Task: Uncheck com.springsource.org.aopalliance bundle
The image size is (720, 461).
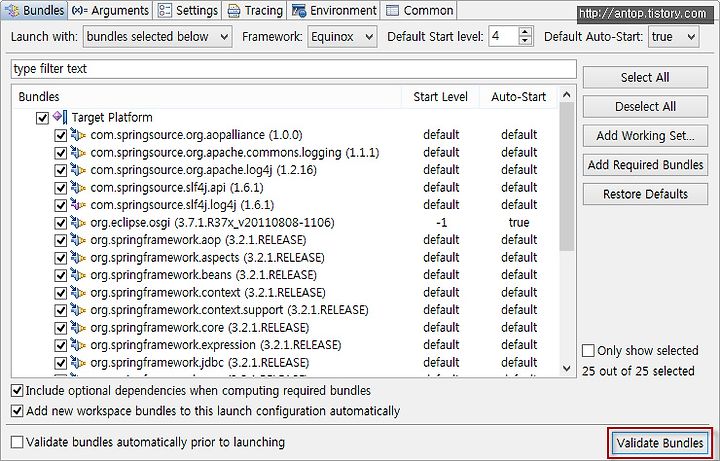Action: 61,135
